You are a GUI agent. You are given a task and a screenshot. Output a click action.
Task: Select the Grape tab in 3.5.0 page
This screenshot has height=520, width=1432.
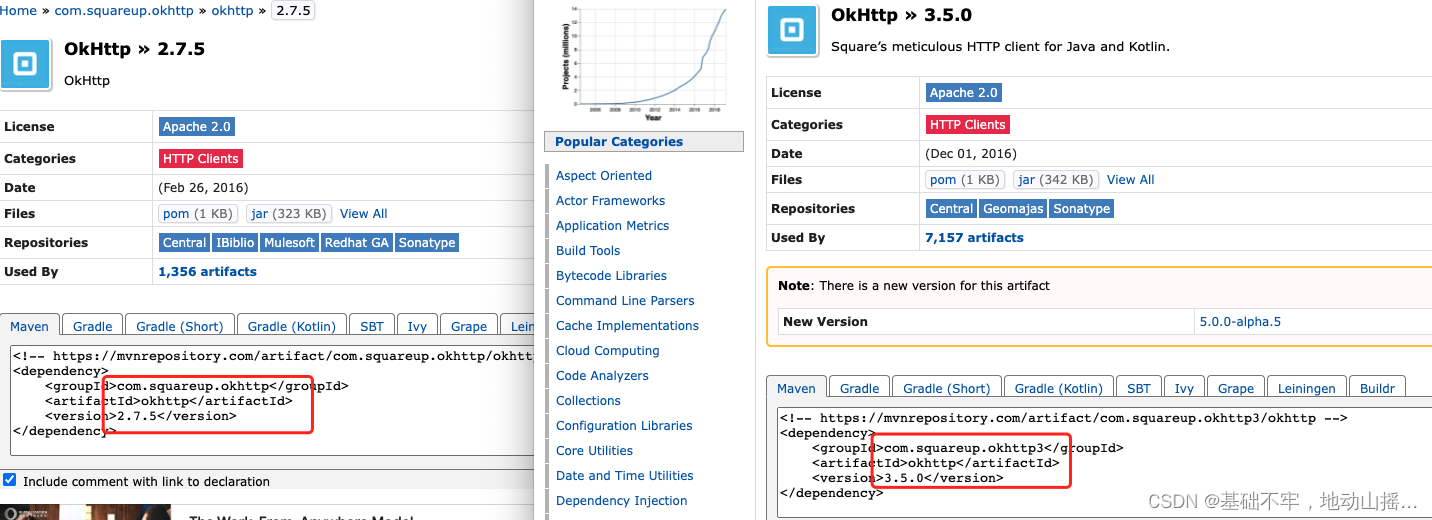click(x=1236, y=388)
